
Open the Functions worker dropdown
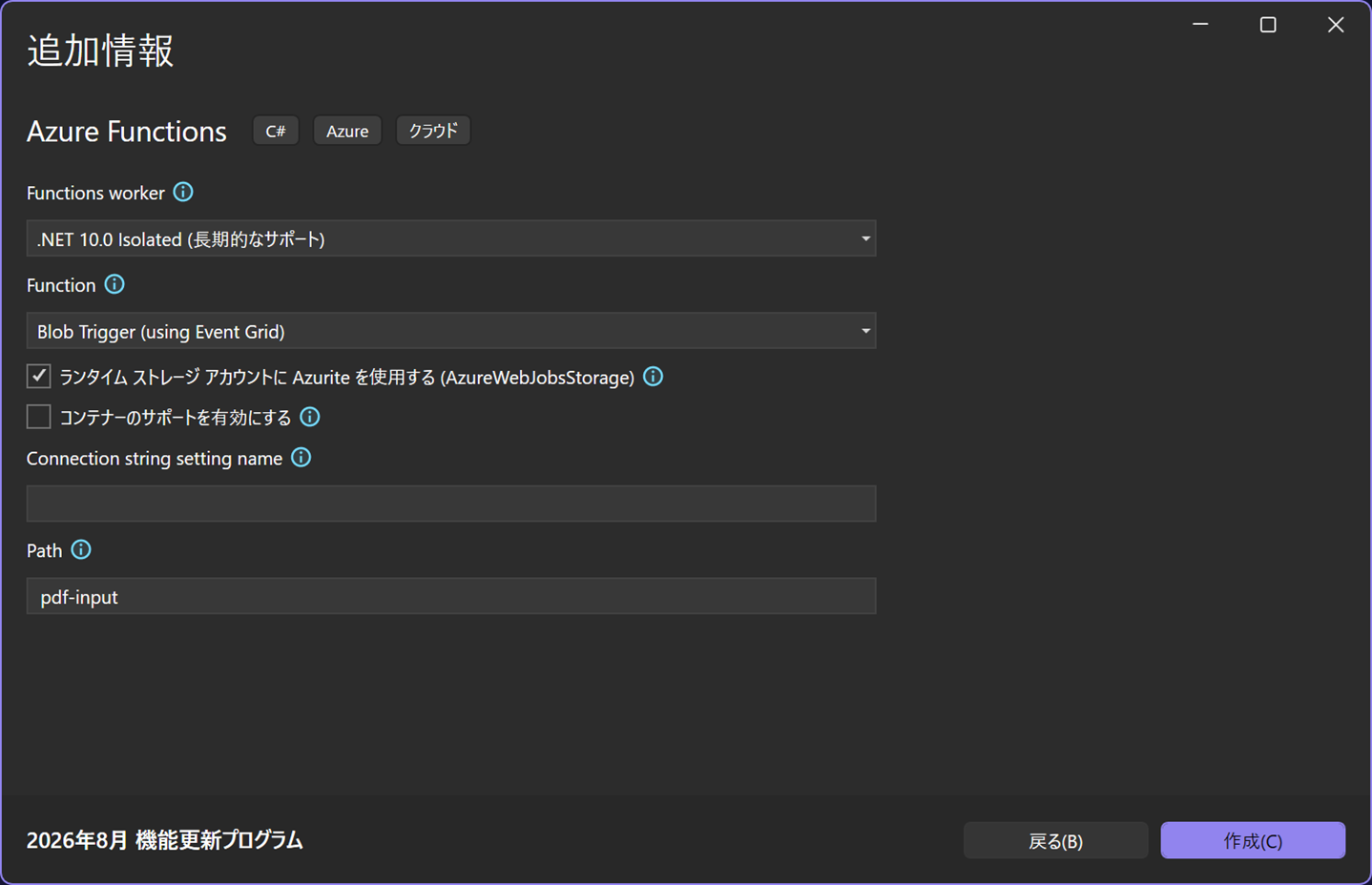[451, 238]
